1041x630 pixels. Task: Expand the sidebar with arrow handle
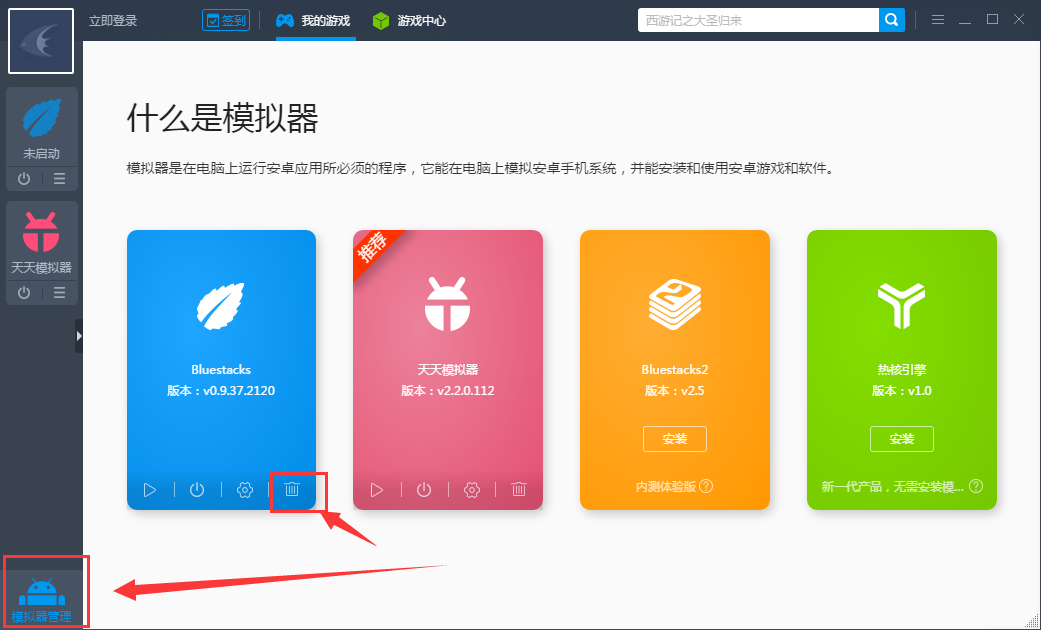coord(79,336)
